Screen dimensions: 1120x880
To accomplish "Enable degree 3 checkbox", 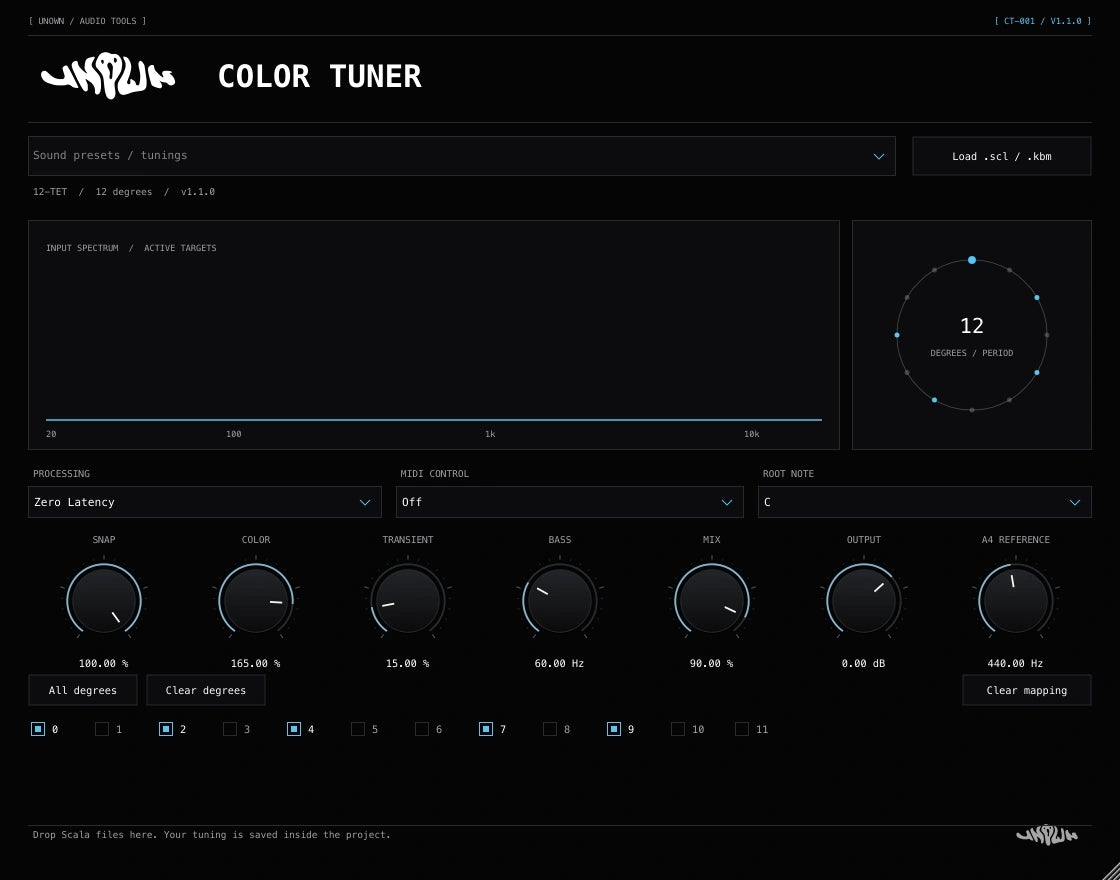I will (230, 729).
